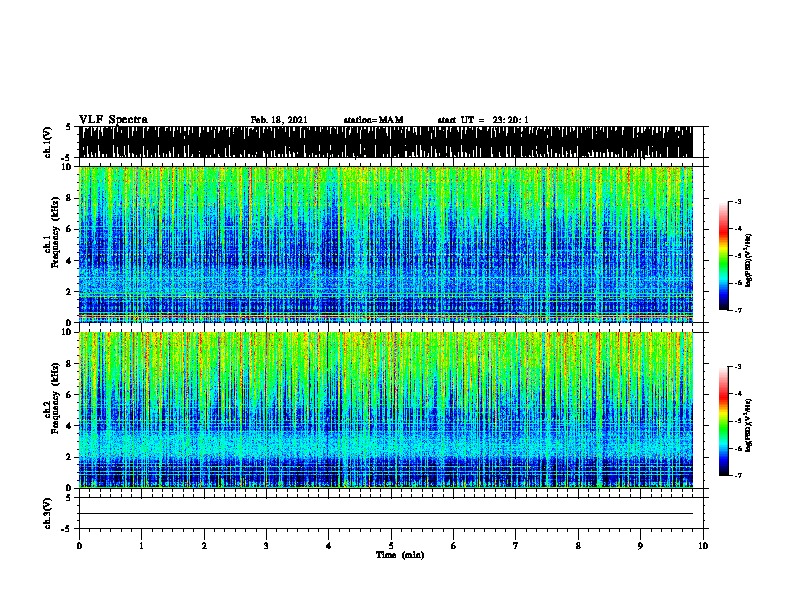Click inside the ch.2 spectrogram plot
792x612 pixels.
[x=386, y=410]
